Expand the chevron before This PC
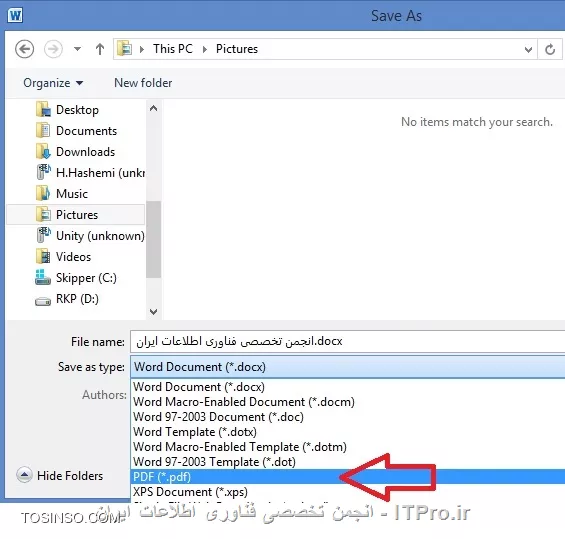The width and height of the screenshot is (565, 539). [142, 49]
